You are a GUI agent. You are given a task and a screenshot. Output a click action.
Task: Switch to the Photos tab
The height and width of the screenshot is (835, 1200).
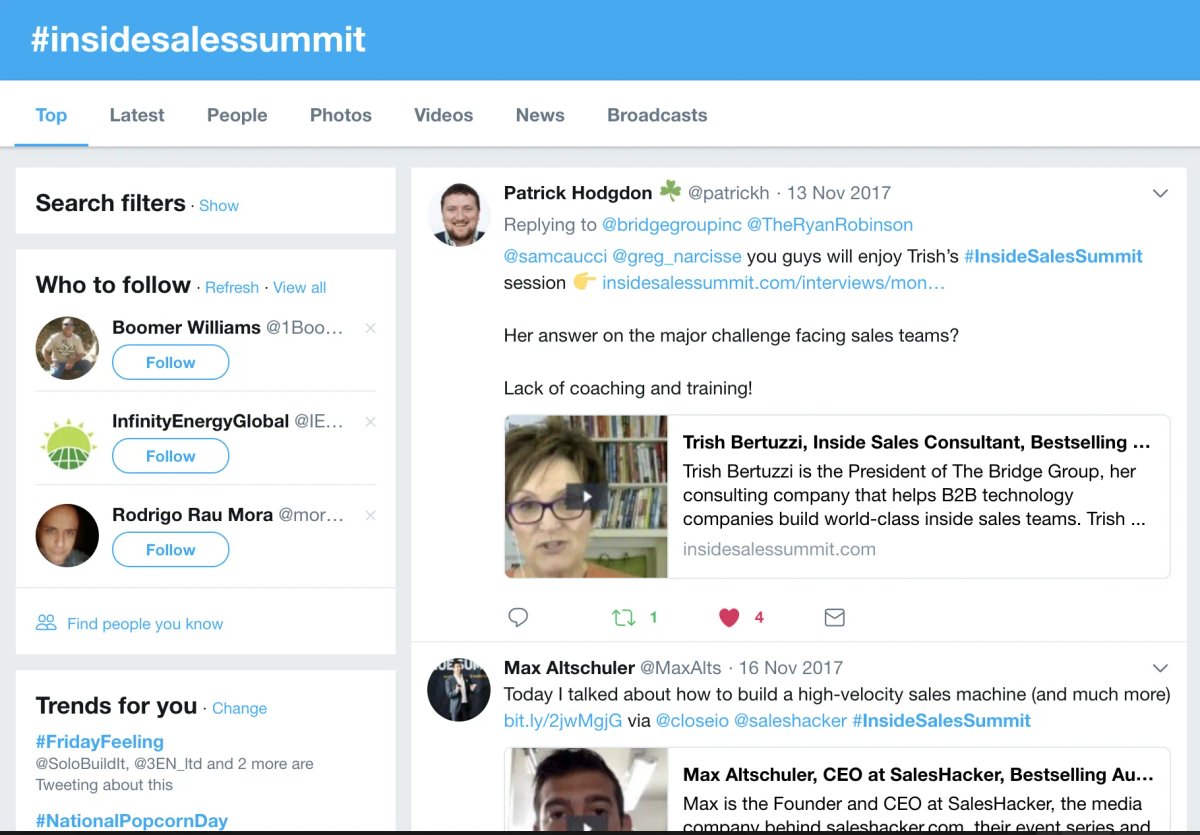coord(341,115)
